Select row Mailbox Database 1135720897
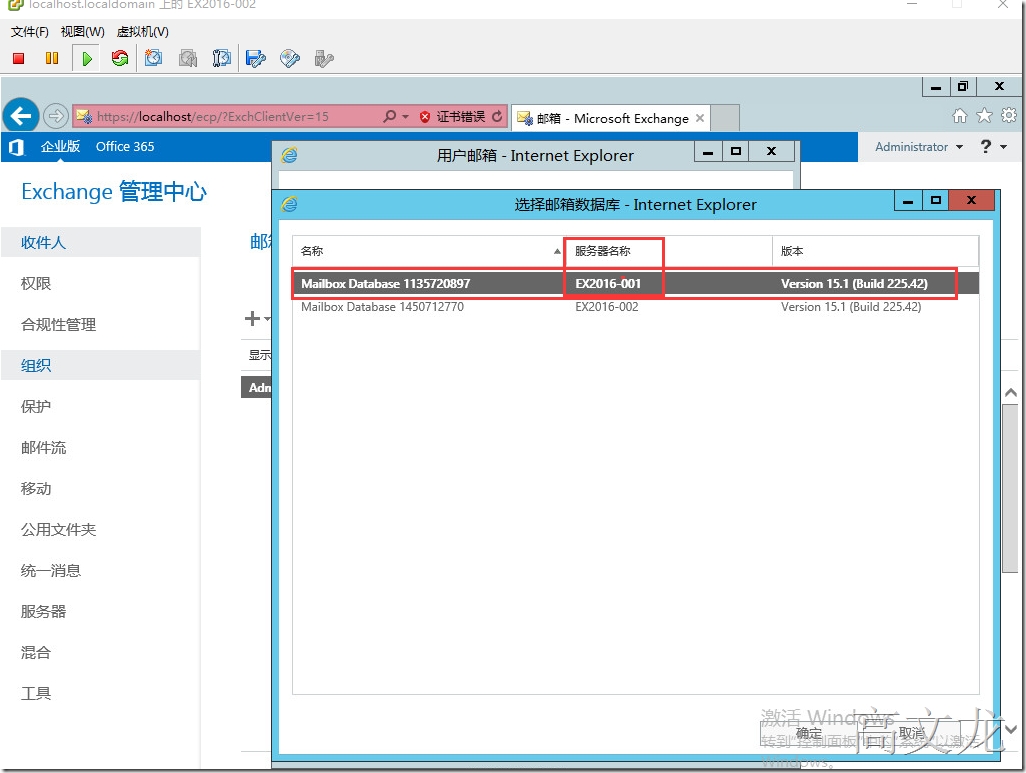The height and width of the screenshot is (773, 1026). (x=635, y=283)
